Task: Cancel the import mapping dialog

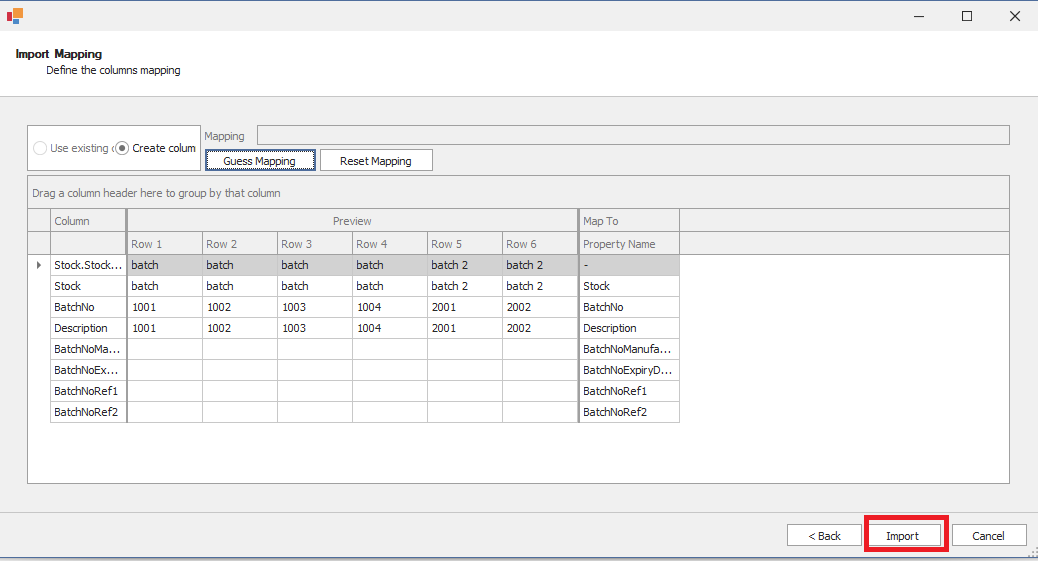Action: 988,535
